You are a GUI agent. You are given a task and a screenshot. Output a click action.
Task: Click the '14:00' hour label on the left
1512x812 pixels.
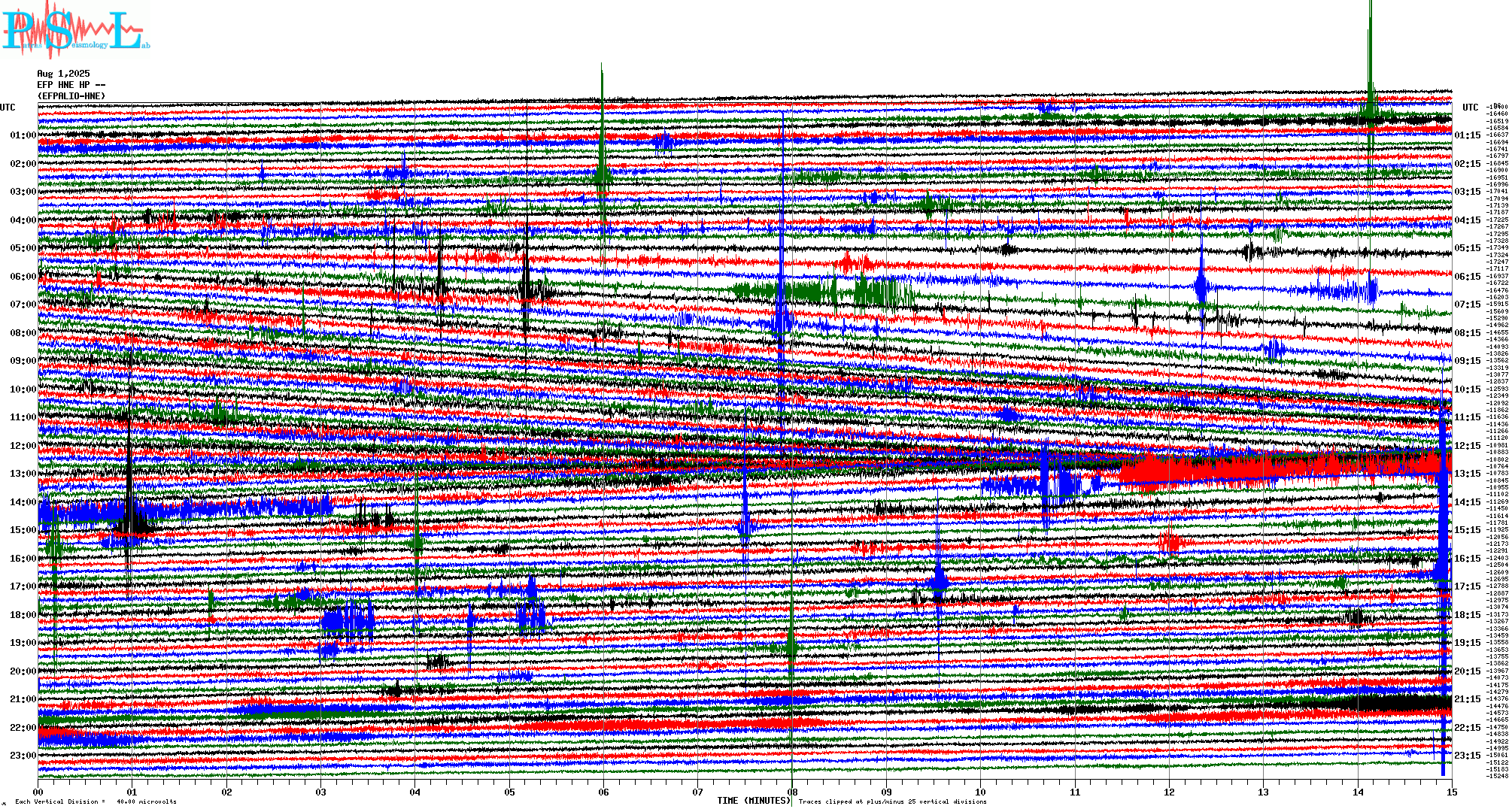pyautogui.click(x=23, y=502)
